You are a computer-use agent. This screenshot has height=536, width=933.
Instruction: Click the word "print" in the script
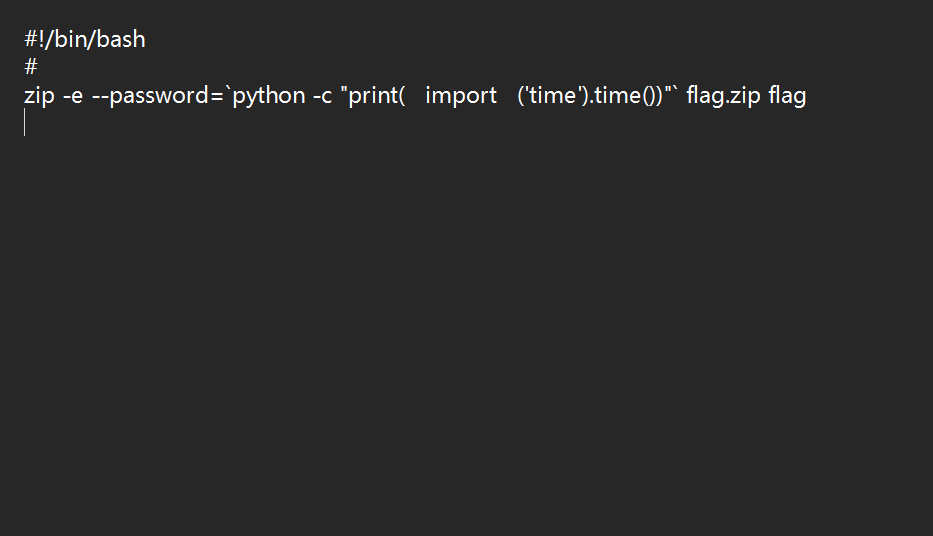click(373, 96)
